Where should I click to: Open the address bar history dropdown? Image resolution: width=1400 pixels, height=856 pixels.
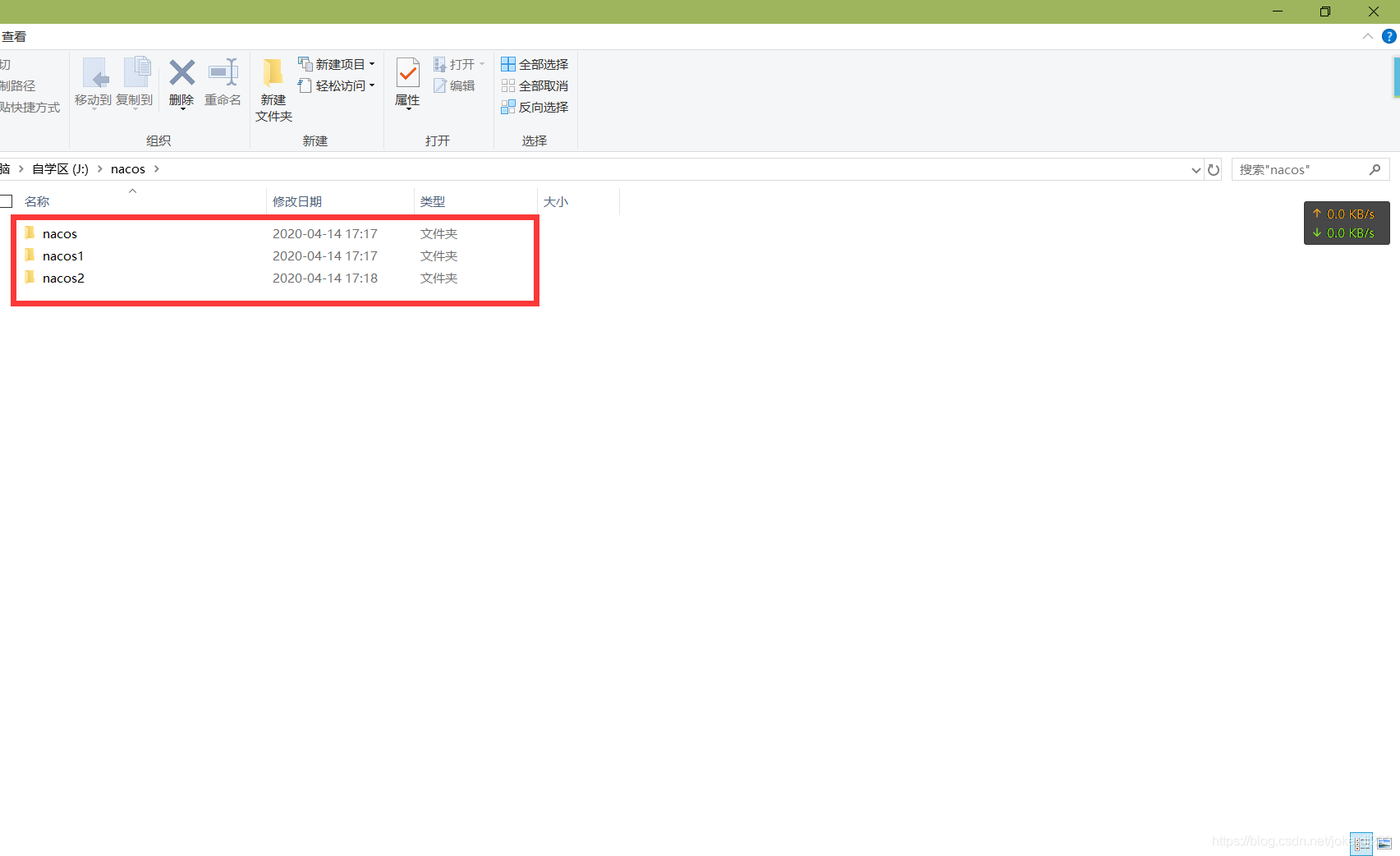pyautogui.click(x=1196, y=170)
